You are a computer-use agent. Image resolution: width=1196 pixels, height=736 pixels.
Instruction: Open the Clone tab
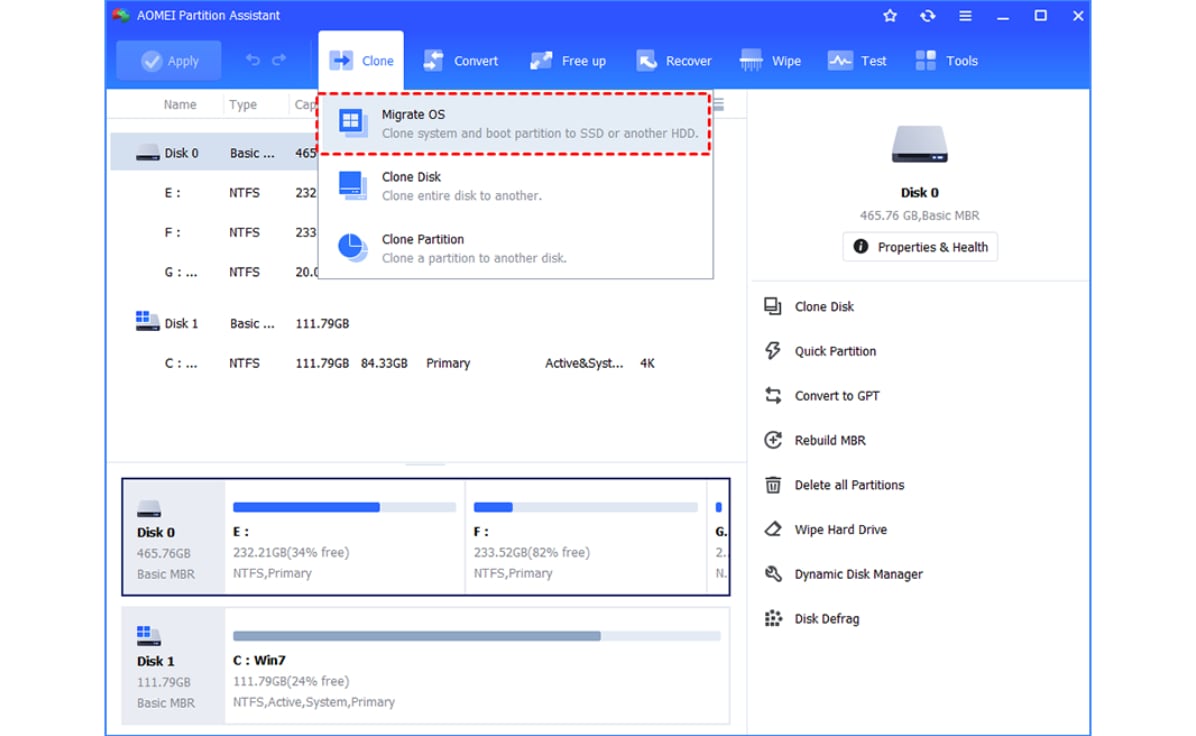click(x=361, y=61)
